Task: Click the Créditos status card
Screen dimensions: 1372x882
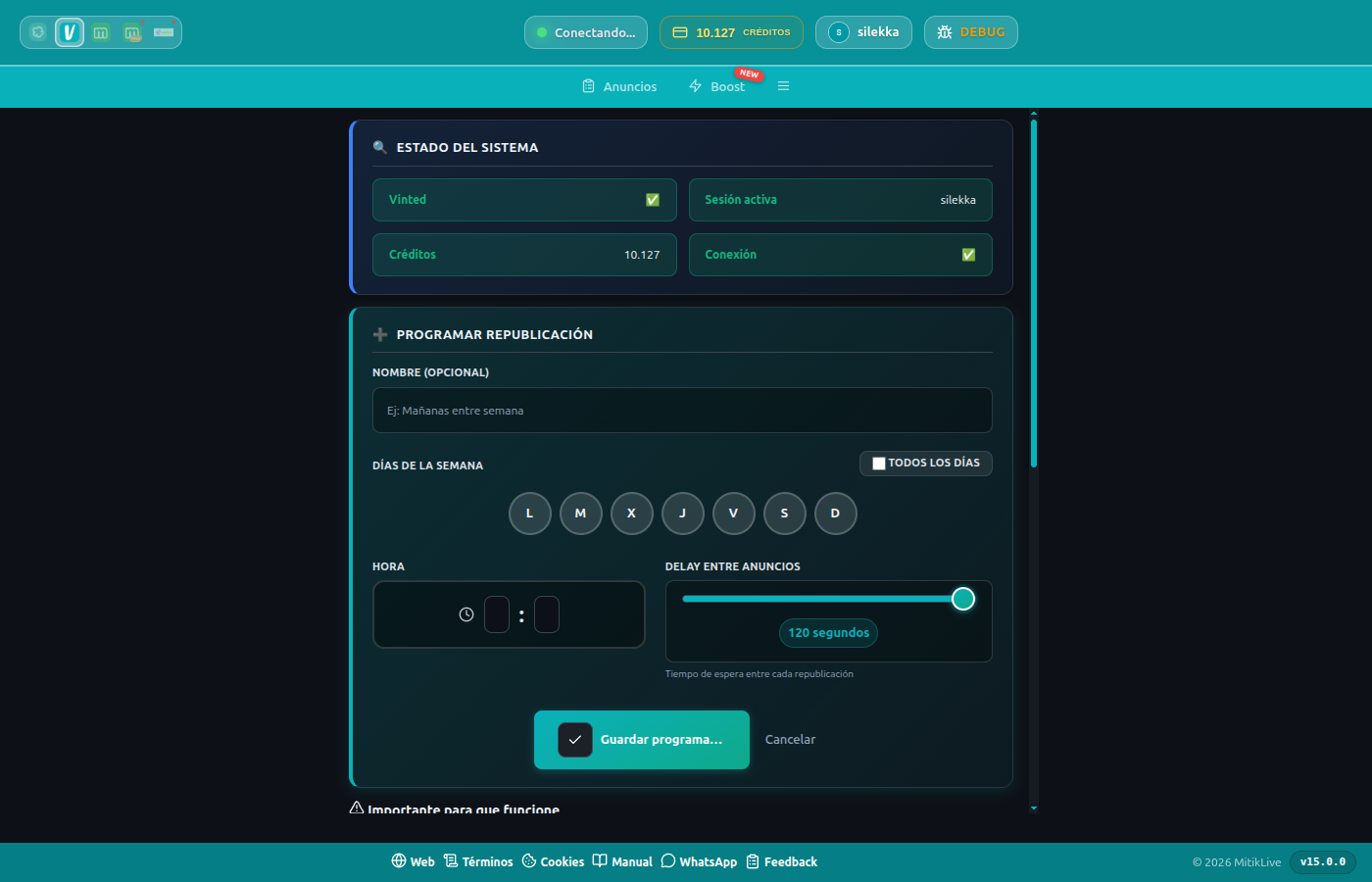Action: coord(524,255)
